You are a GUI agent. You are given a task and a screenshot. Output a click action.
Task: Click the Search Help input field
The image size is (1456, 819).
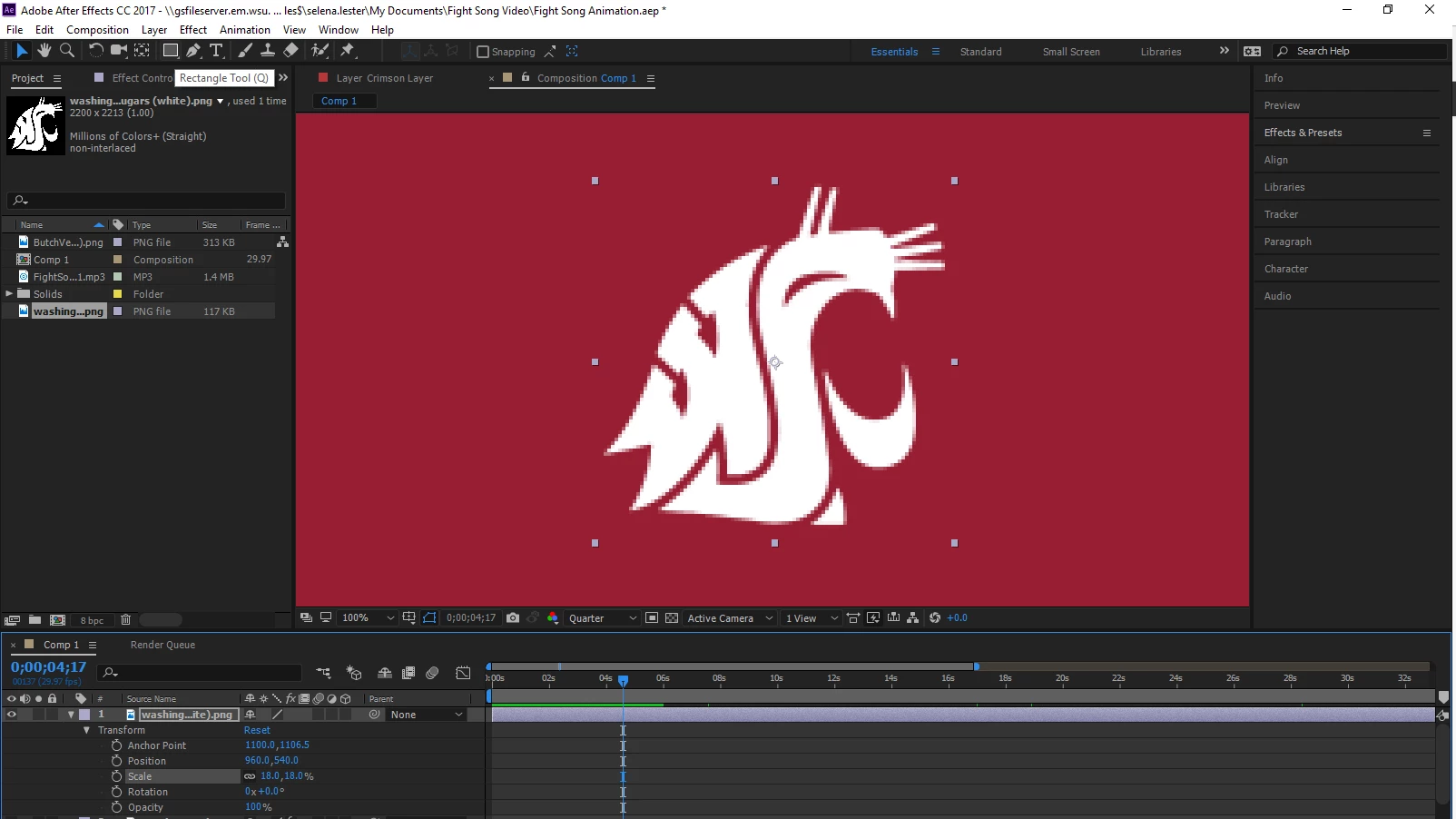click(x=1360, y=51)
